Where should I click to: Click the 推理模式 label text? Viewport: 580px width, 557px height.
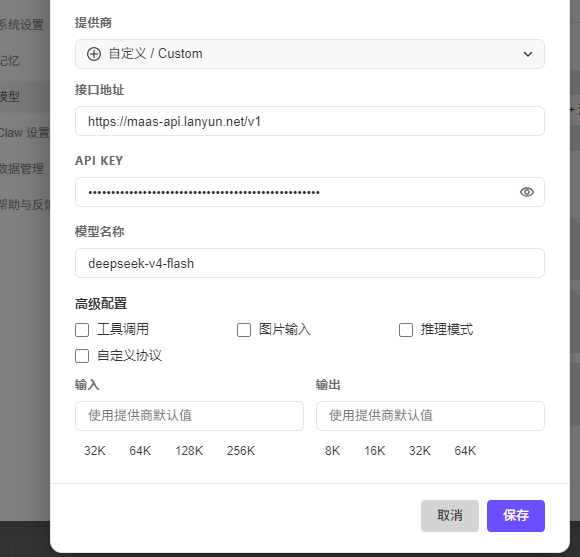[x=447, y=329]
